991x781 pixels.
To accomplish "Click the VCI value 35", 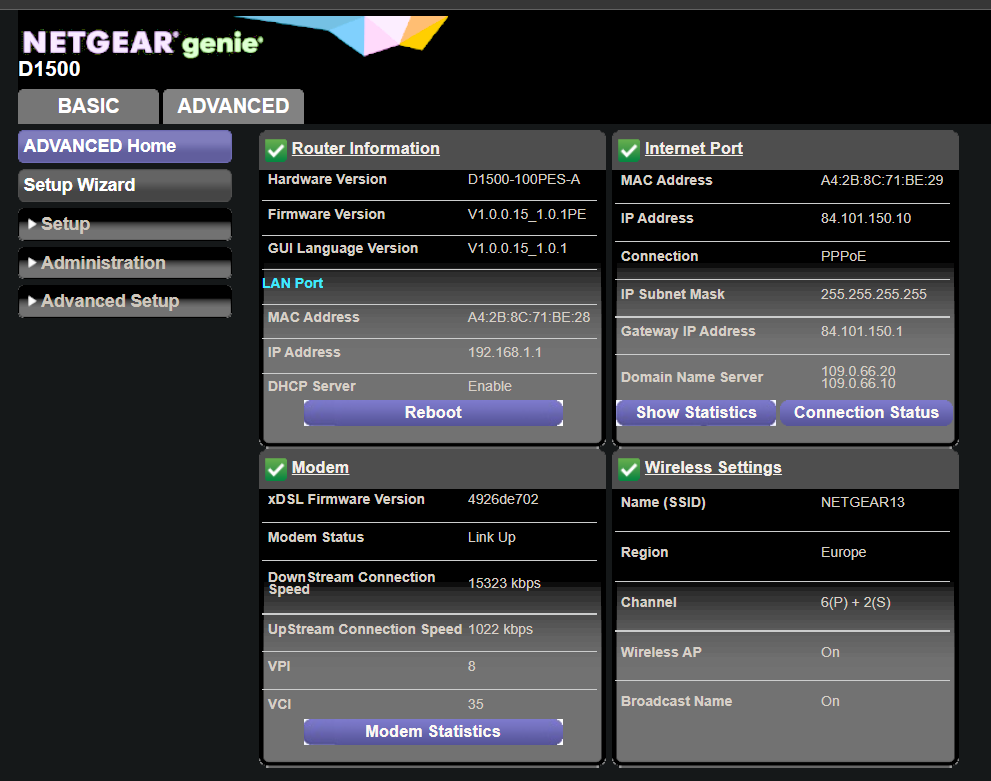I will point(475,704).
